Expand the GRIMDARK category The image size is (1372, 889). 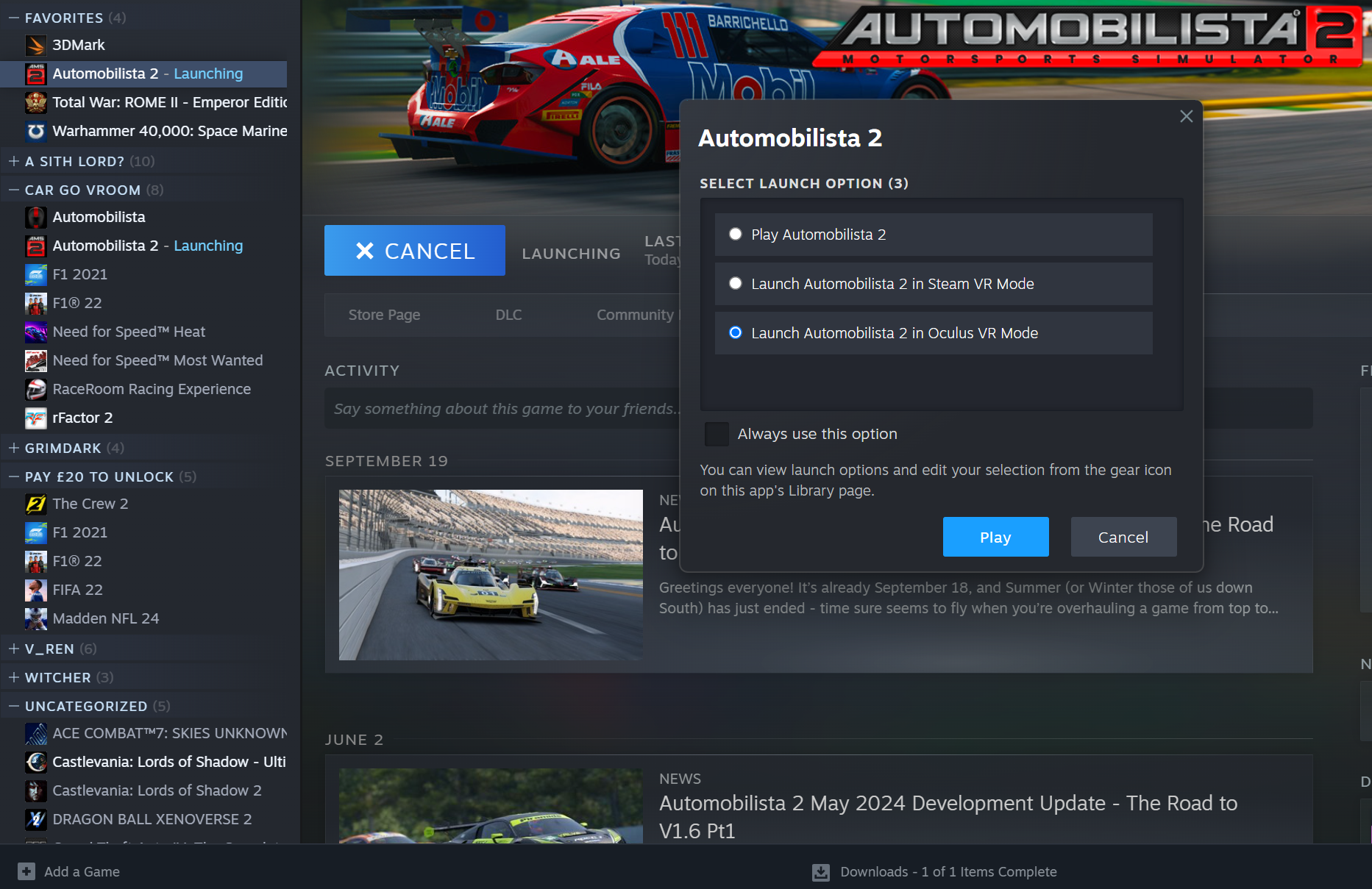13,448
